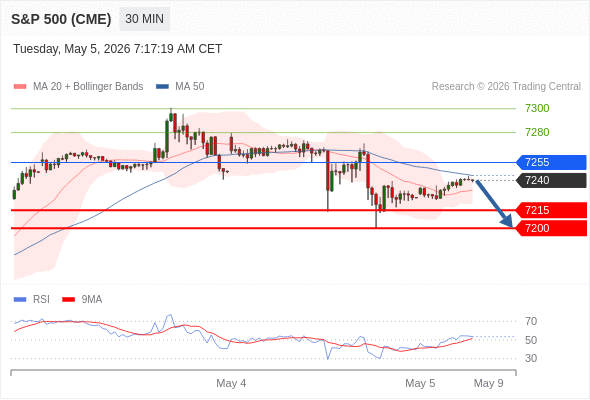This screenshot has height=400, width=590.
Task: Click the black 7240 current price tag
Action: (x=551, y=180)
